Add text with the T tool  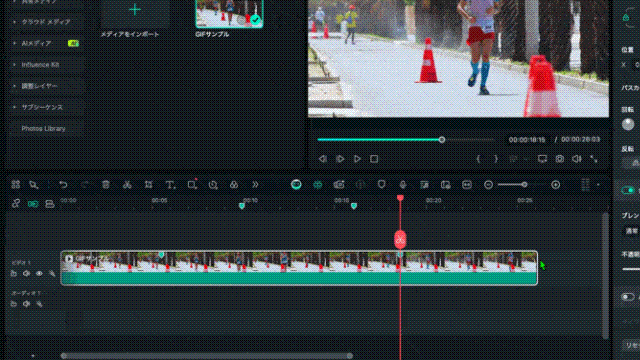tap(170, 184)
